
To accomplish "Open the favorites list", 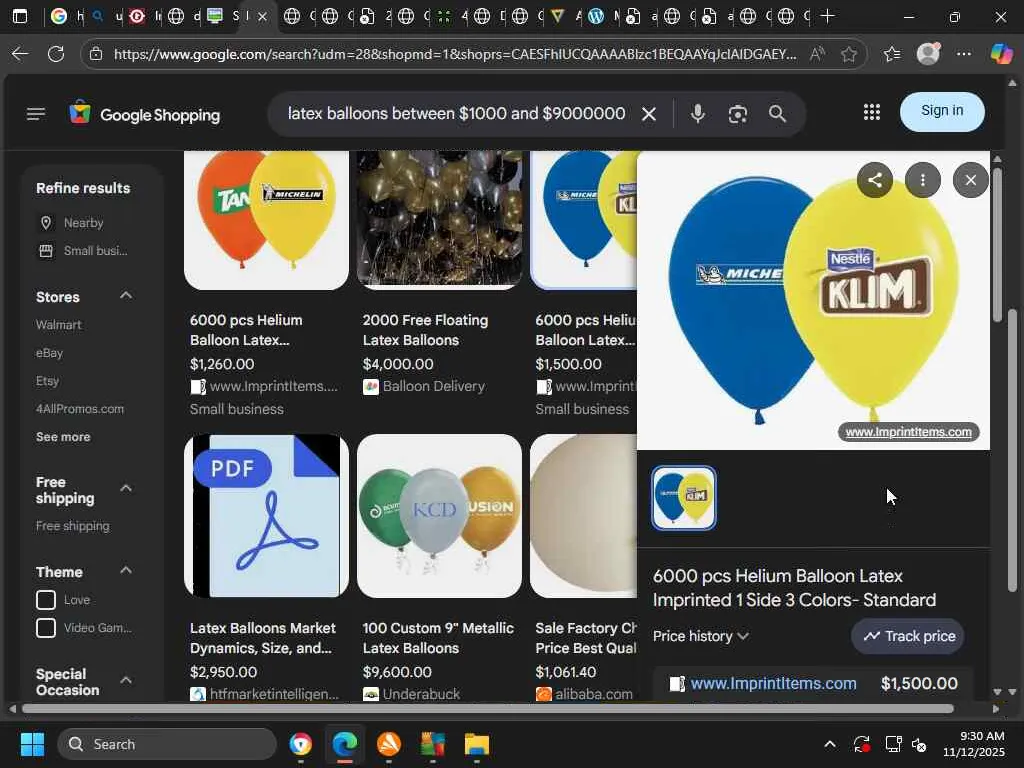I will pos(891,54).
